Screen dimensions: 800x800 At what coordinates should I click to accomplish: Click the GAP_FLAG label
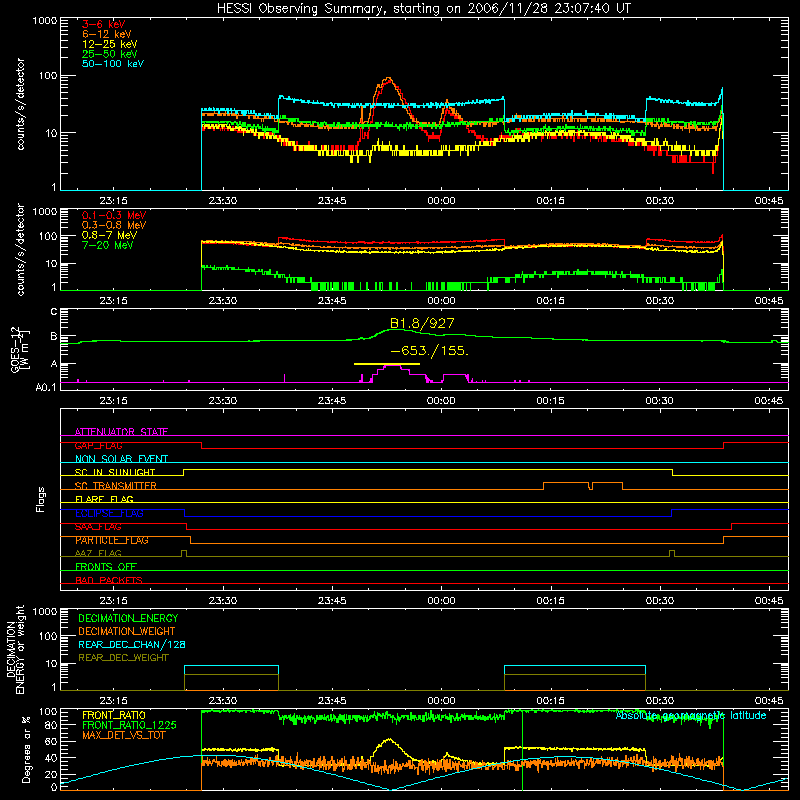tap(98, 445)
